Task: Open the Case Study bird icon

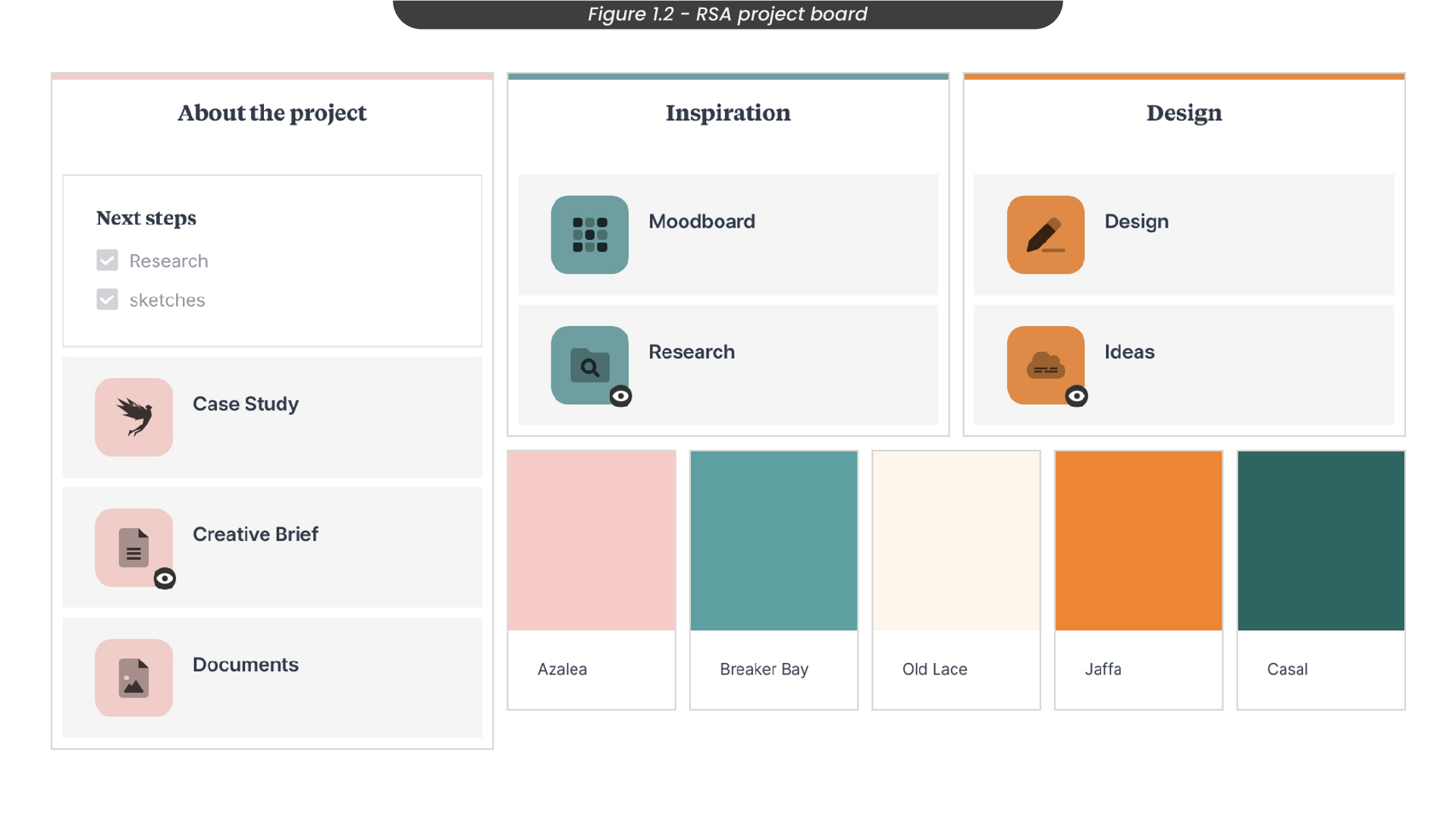Action: 133,417
